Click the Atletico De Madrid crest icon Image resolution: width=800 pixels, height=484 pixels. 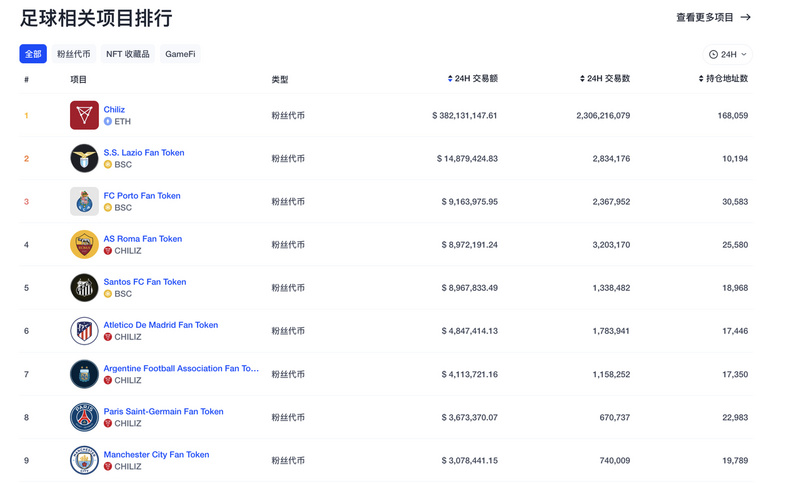coord(84,330)
